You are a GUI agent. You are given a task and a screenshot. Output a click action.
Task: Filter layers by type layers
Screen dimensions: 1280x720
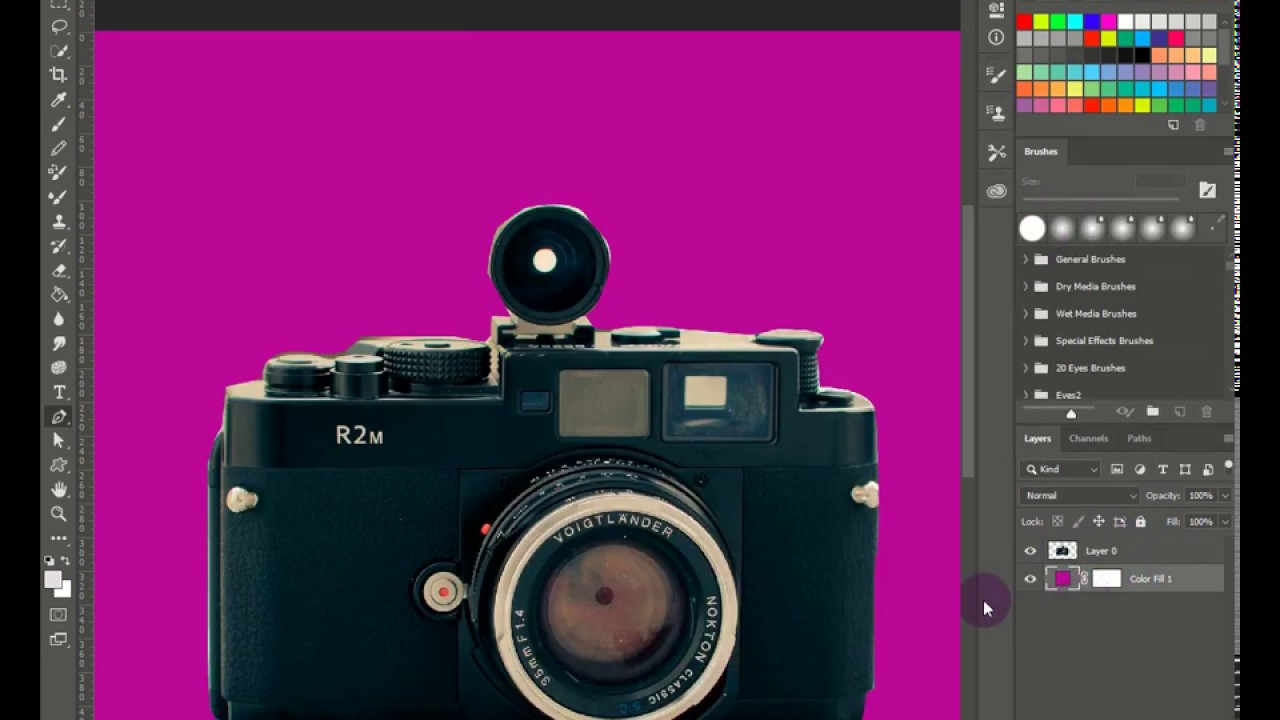[1162, 469]
